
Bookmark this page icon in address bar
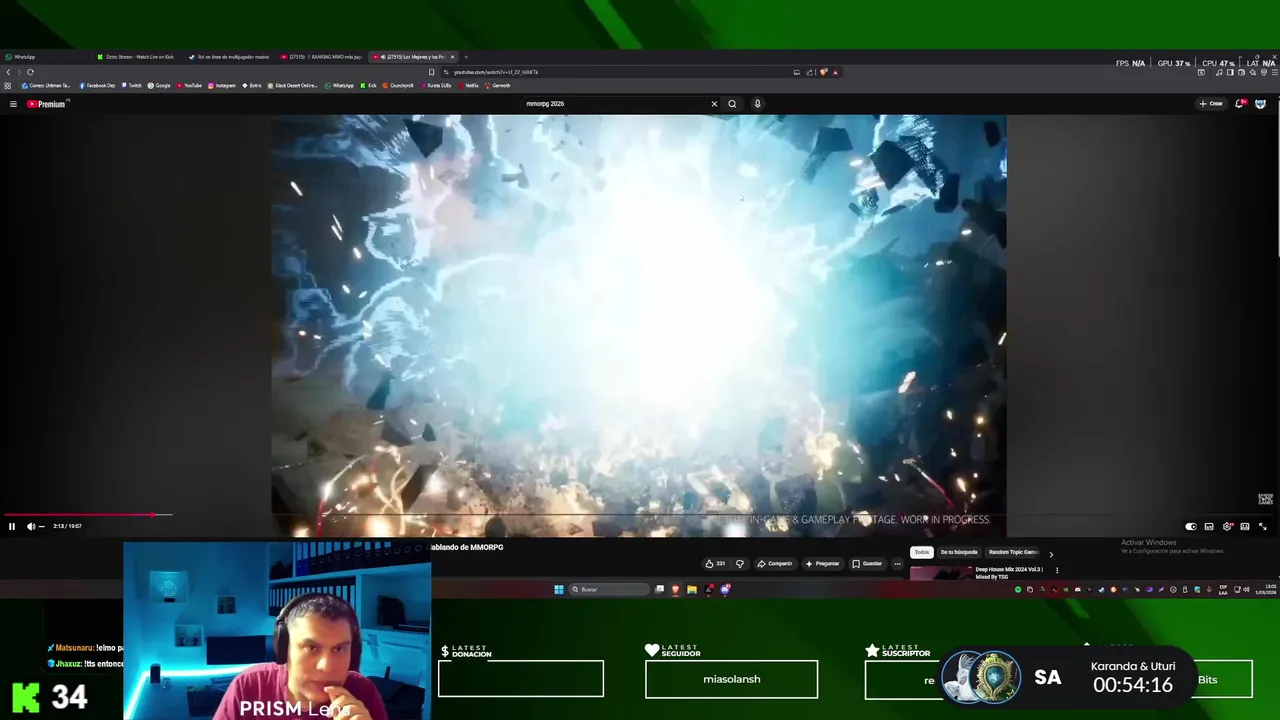tap(432, 72)
